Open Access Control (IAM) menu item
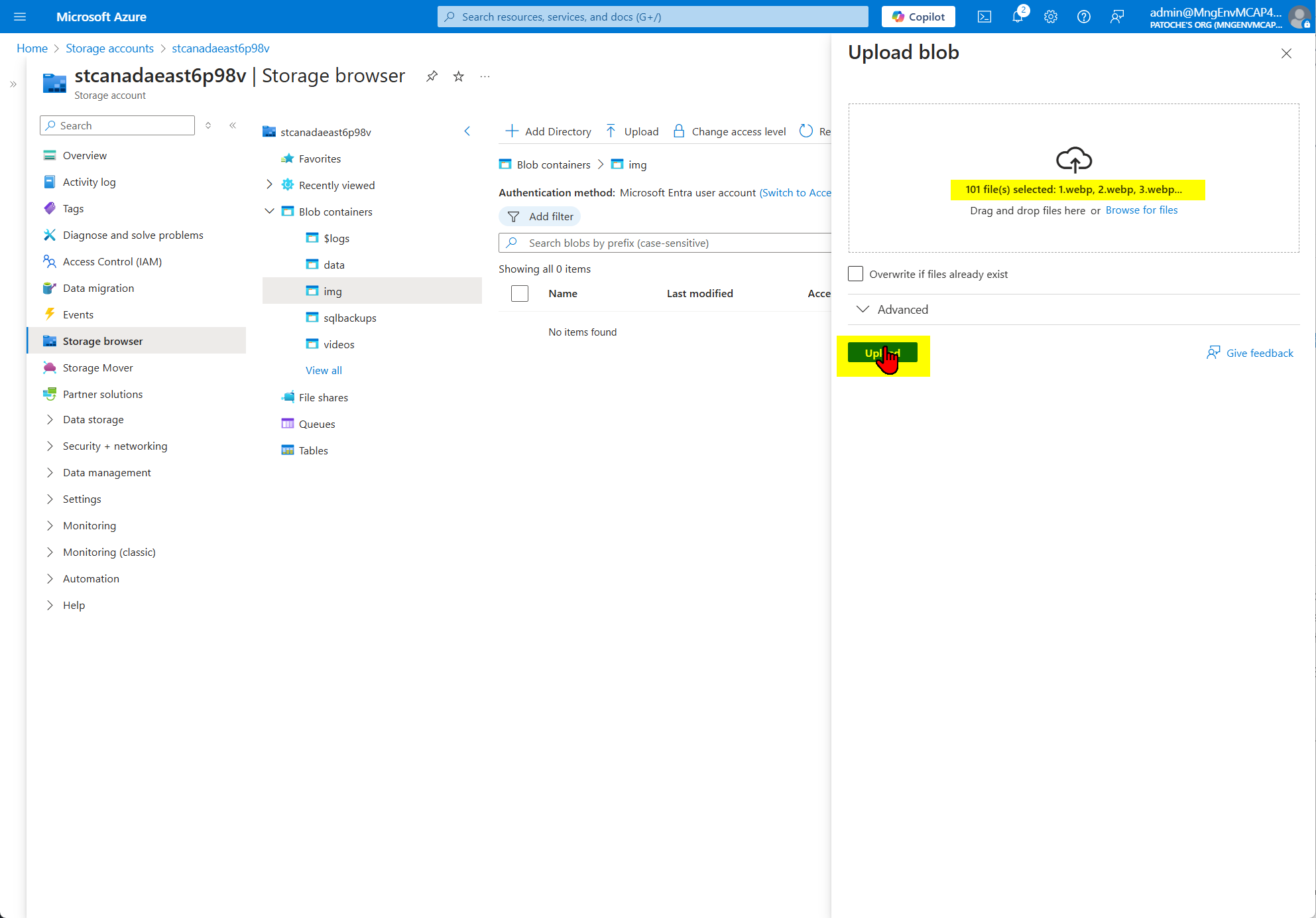 (x=112, y=261)
